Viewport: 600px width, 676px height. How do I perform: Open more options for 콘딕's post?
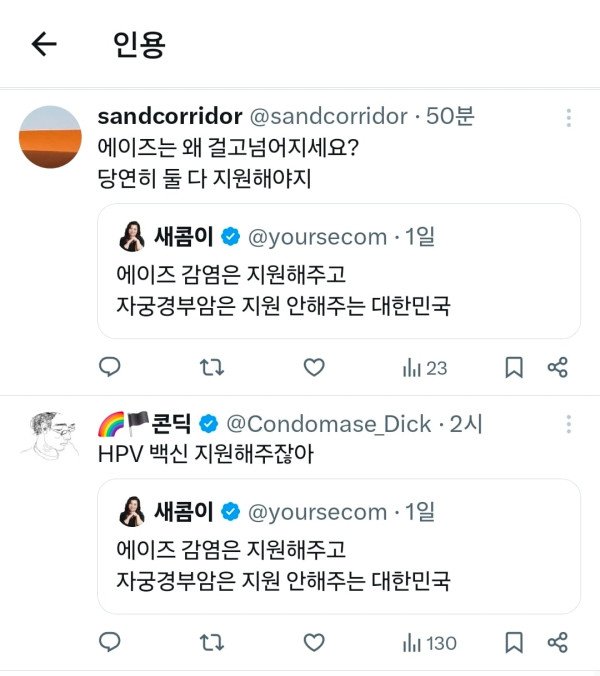[x=568, y=426]
